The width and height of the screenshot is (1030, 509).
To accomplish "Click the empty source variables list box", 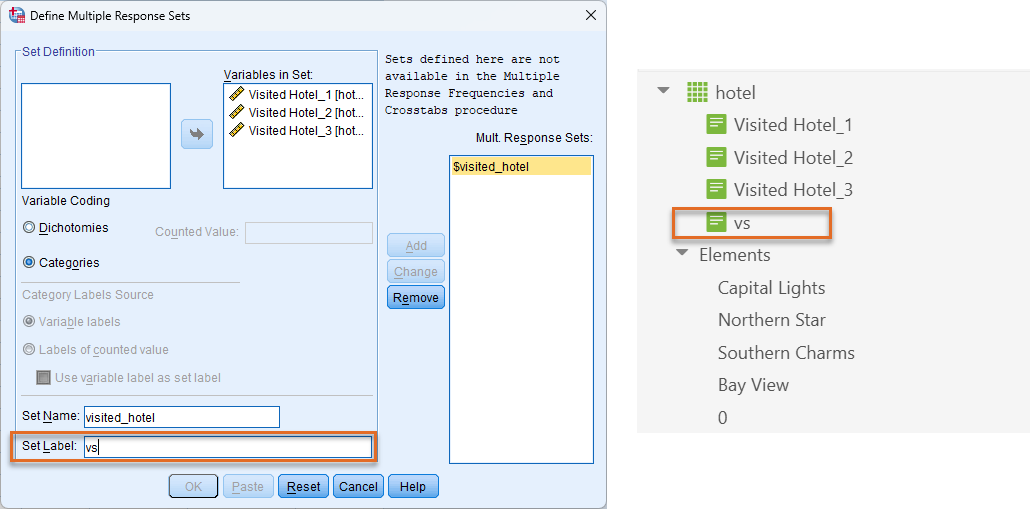I will tap(96, 136).
